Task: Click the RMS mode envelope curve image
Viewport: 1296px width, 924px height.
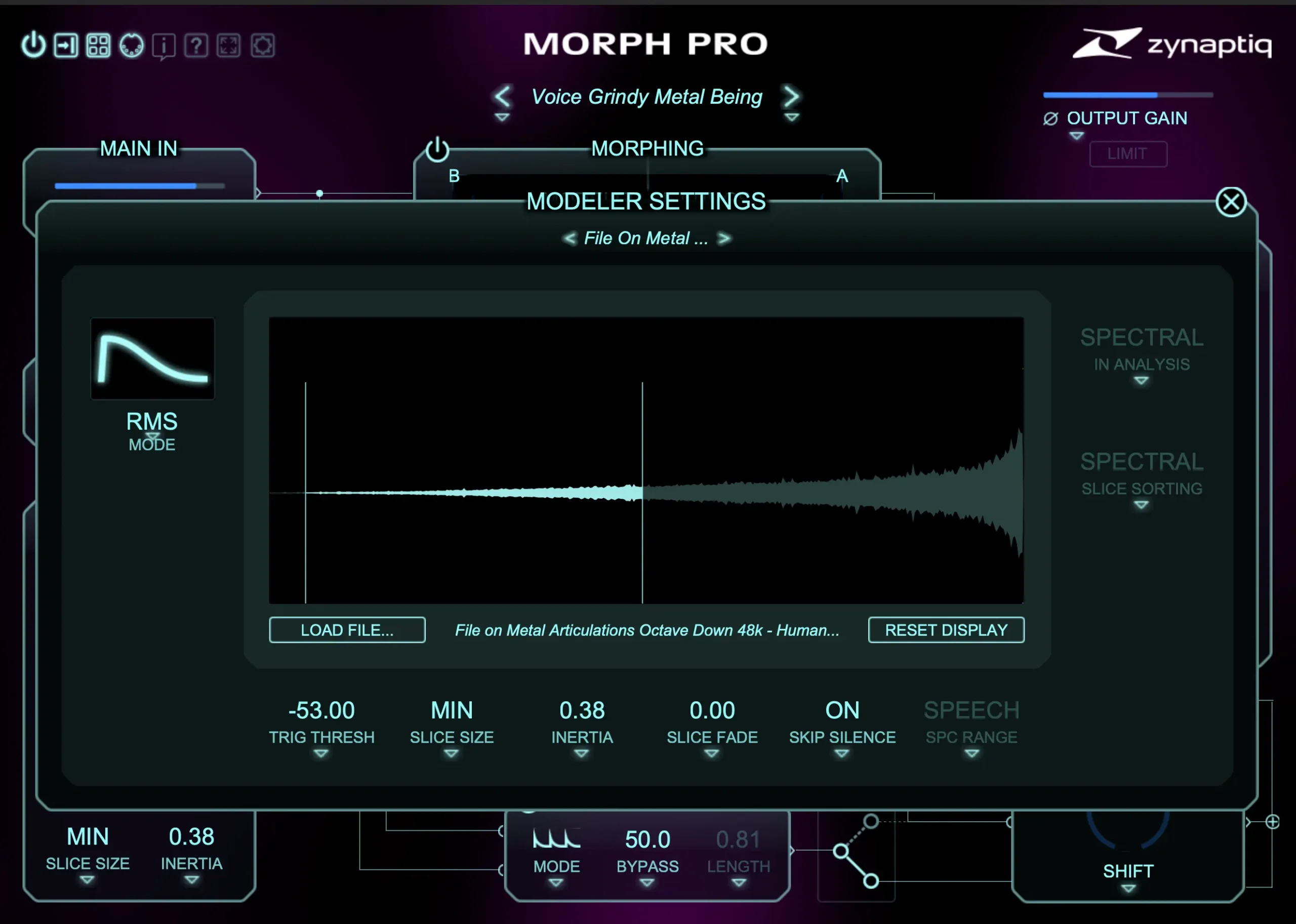Action: (152, 358)
